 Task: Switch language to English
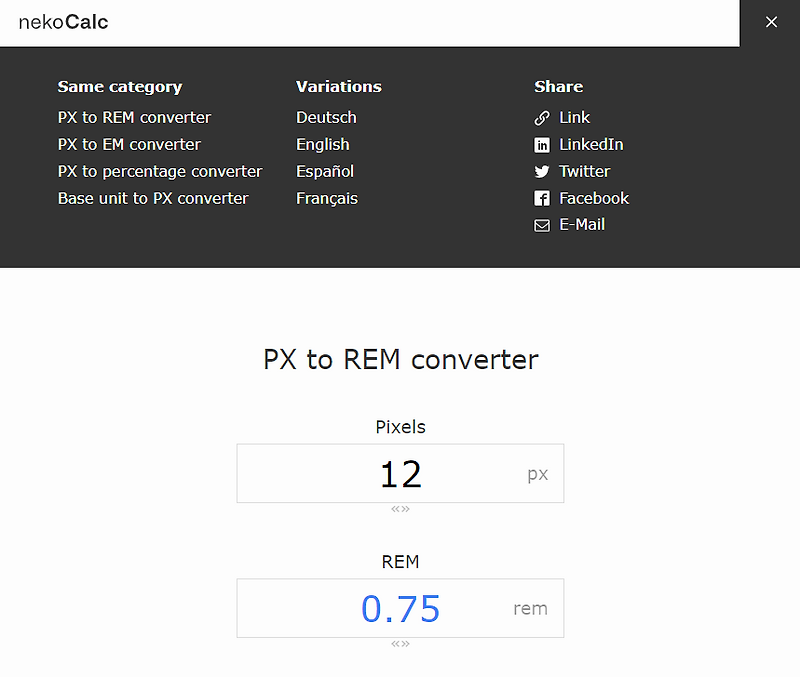[x=322, y=144]
